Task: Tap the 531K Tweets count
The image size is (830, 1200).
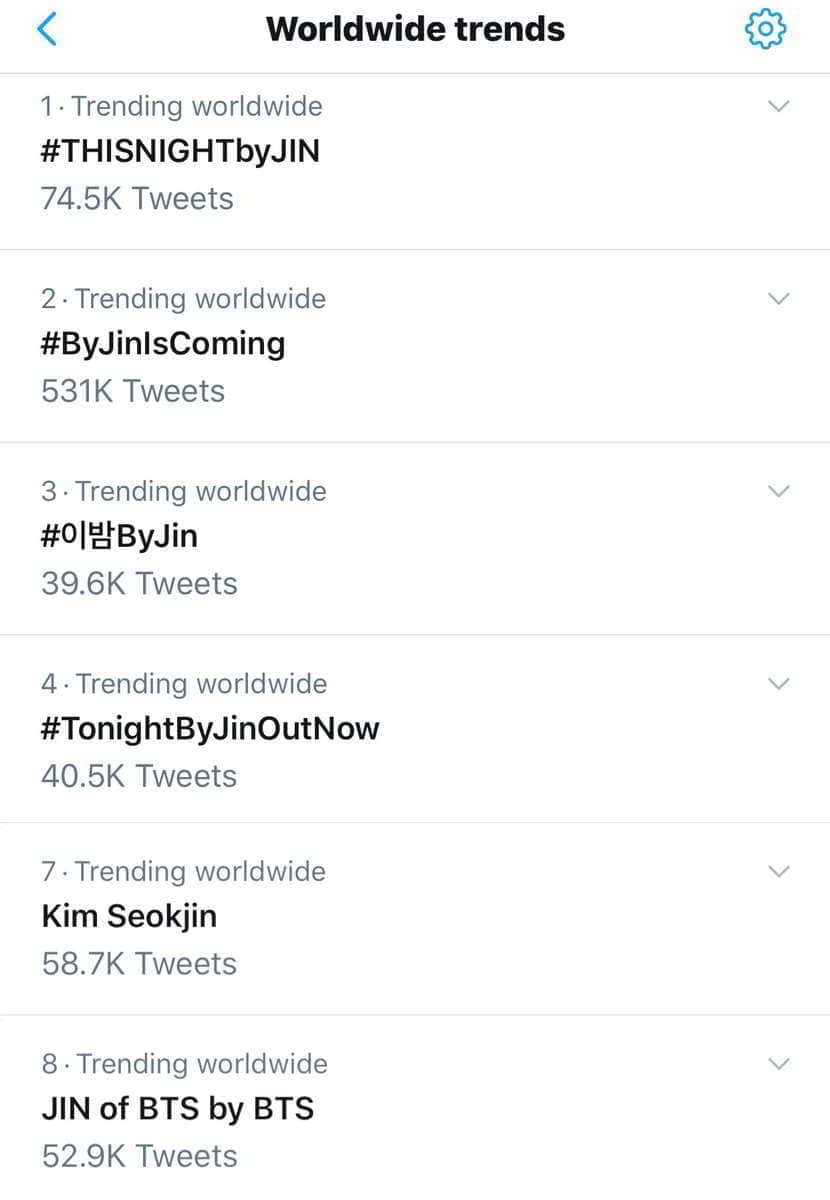Action: click(133, 391)
